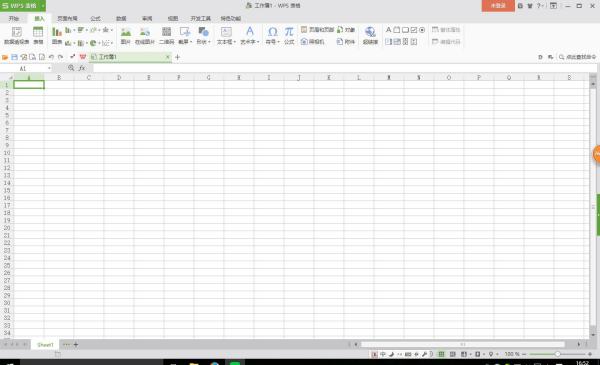Viewport: 600px width, 365px height.
Task: Switch to the 数据 (Data) tab
Action: pos(121,18)
